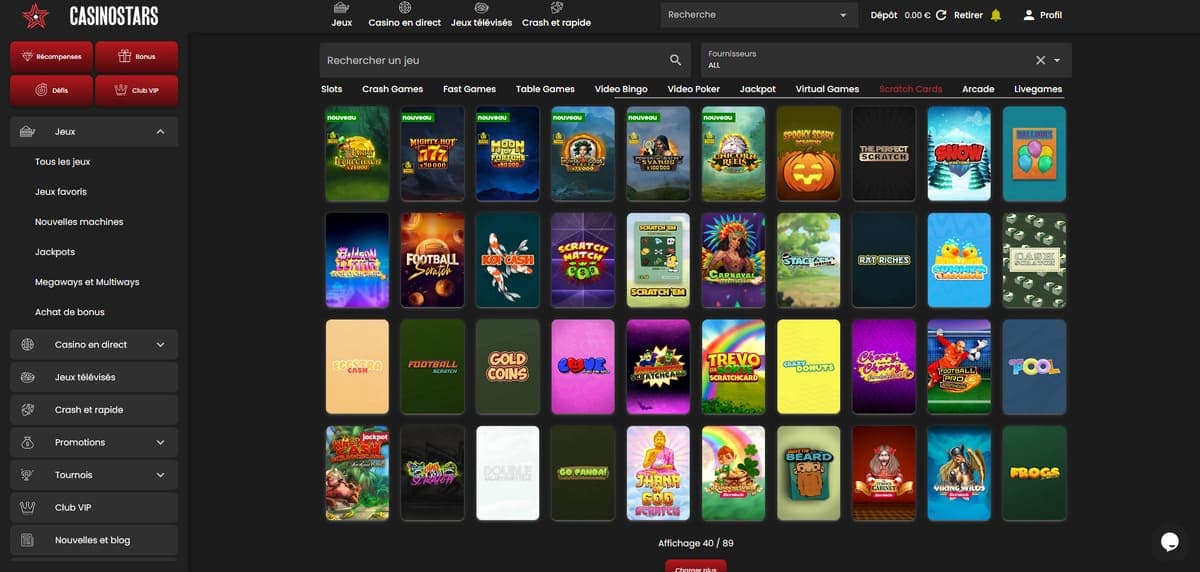Select the Livegames category tab
The width and height of the screenshot is (1200, 572).
click(1038, 89)
